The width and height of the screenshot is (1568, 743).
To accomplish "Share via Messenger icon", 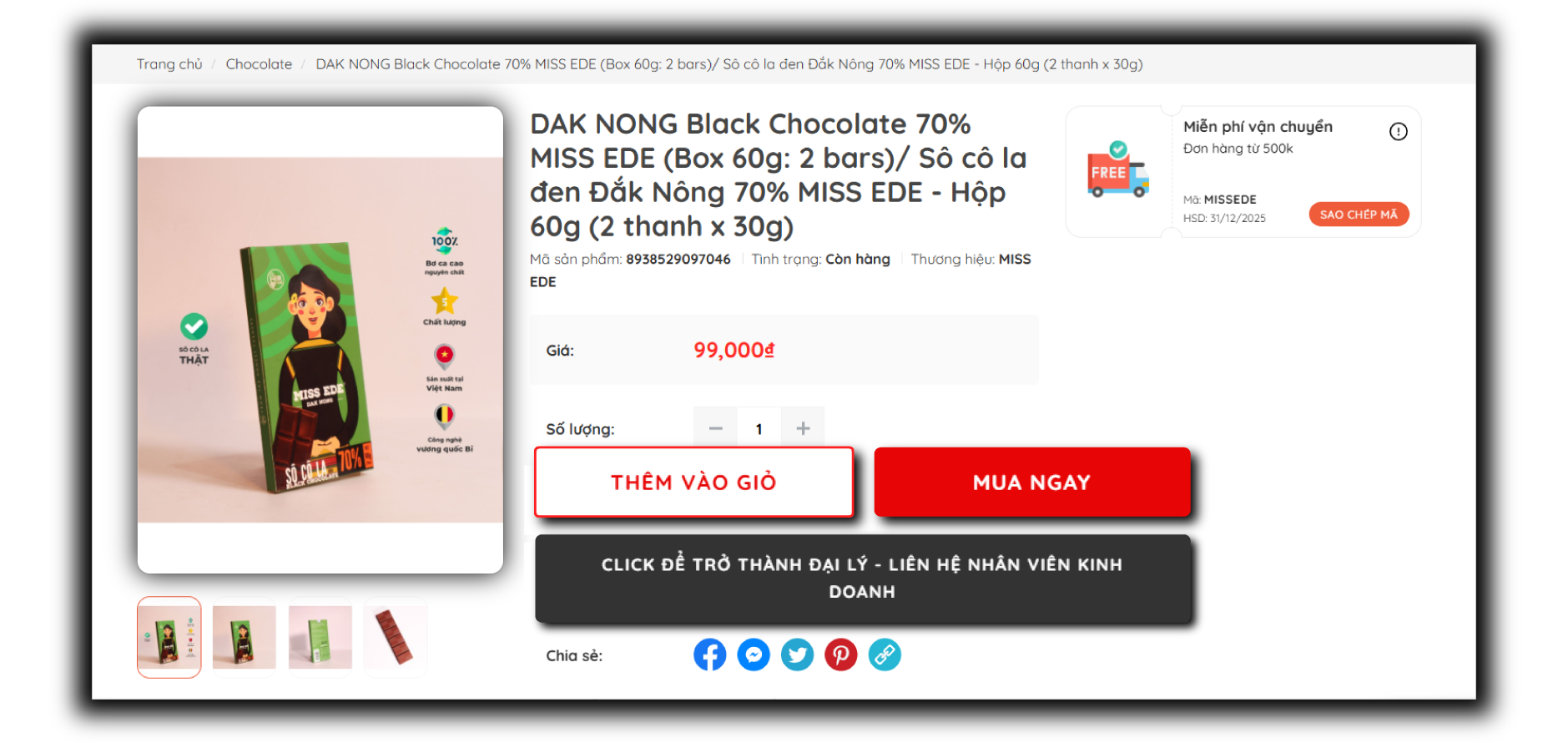I will pos(754,655).
